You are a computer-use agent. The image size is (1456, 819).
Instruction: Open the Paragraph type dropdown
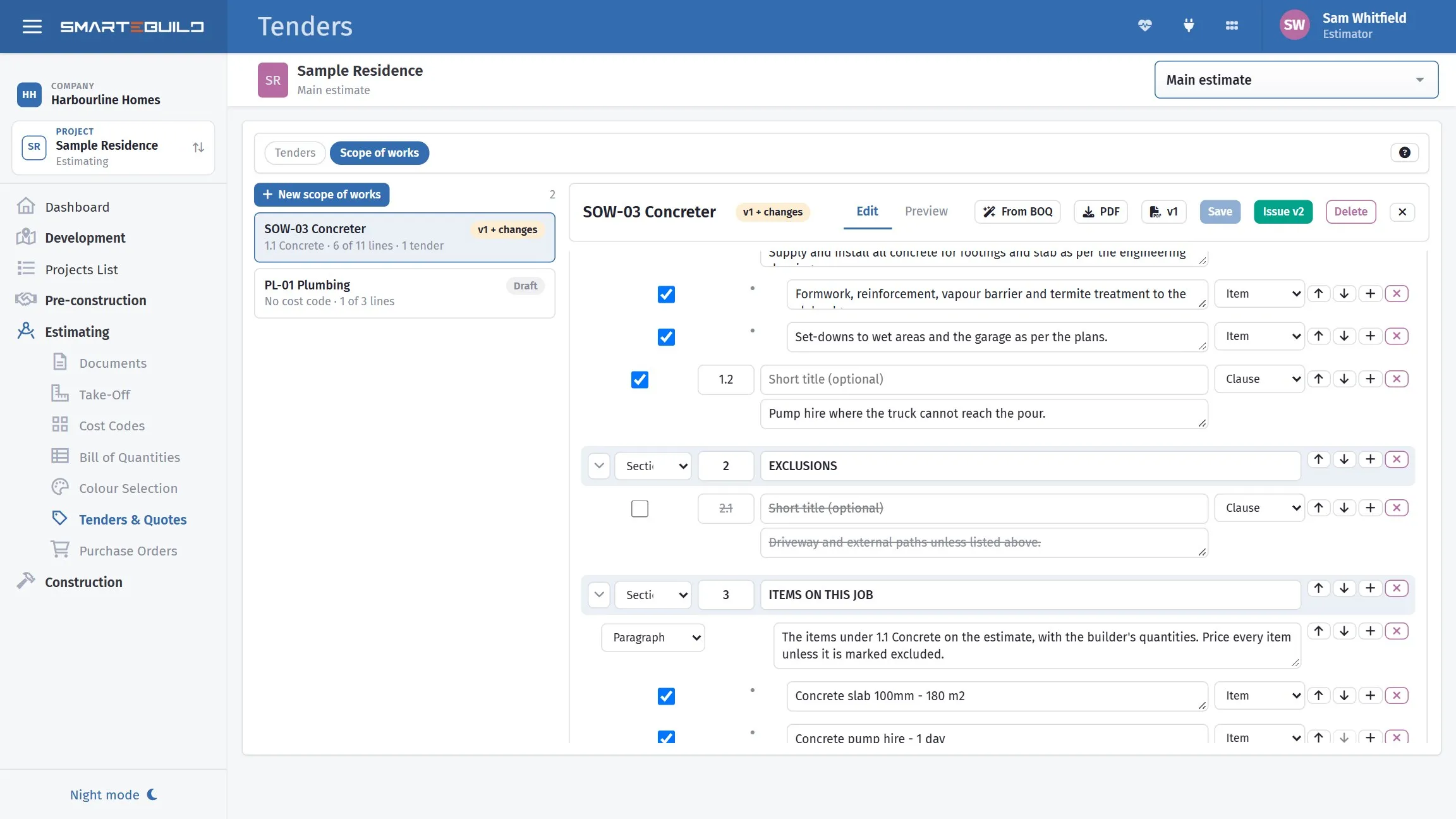652,638
